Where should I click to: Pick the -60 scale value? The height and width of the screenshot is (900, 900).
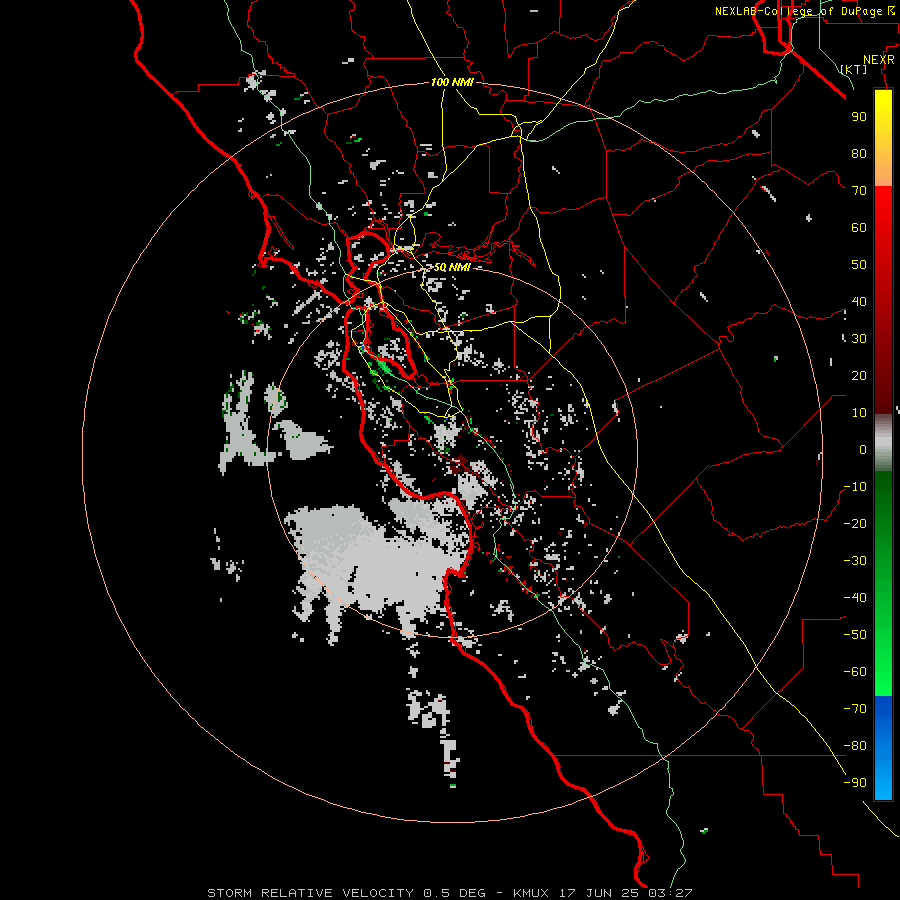pyautogui.click(x=855, y=672)
